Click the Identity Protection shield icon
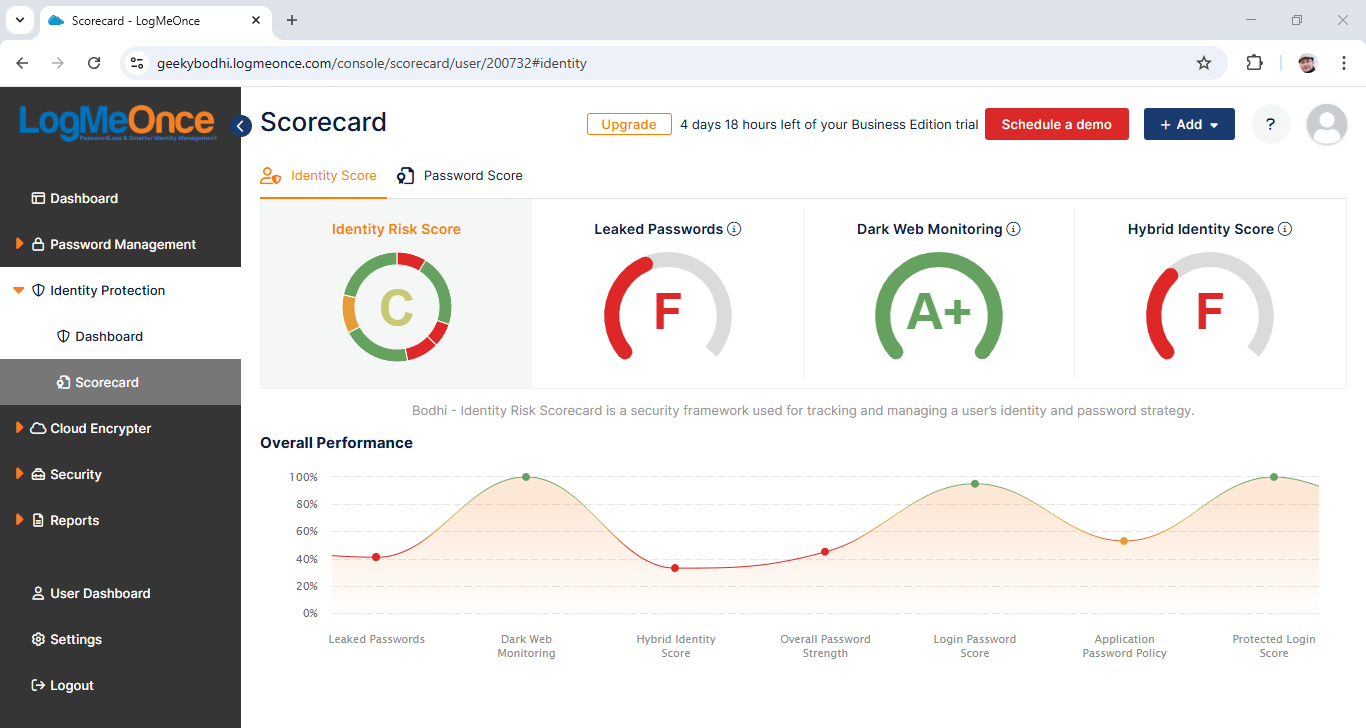1366x728 pixels. click(x=38, y=290)
